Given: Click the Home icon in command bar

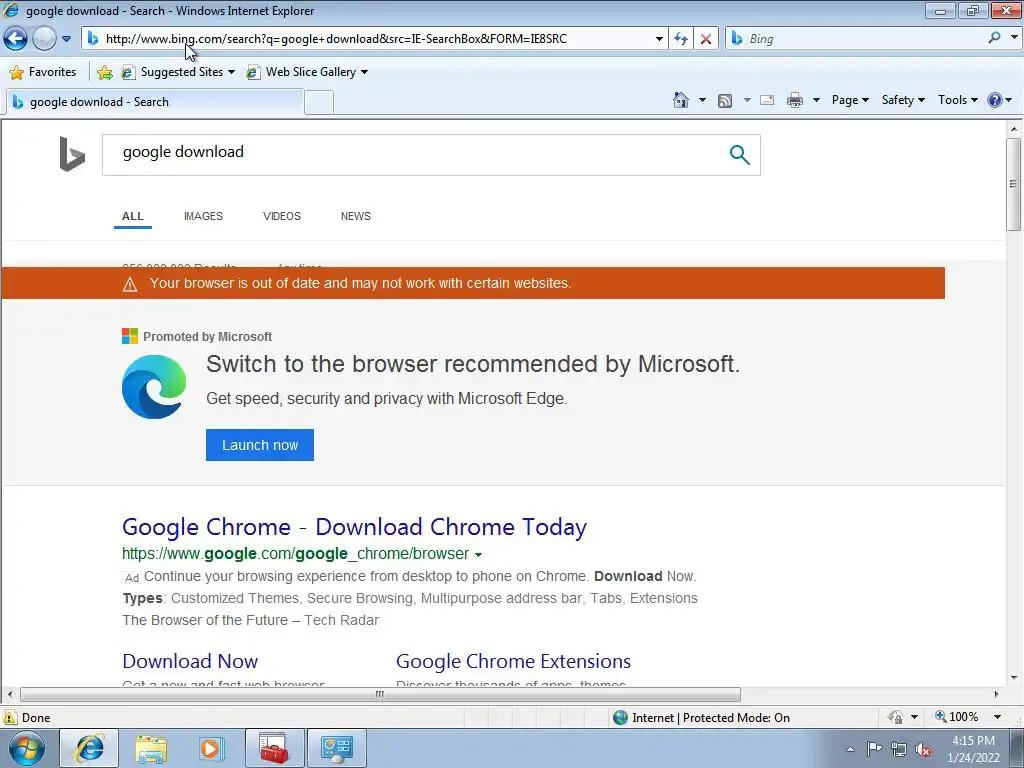Looking at the screenshot, I should (x=680, y=100).
